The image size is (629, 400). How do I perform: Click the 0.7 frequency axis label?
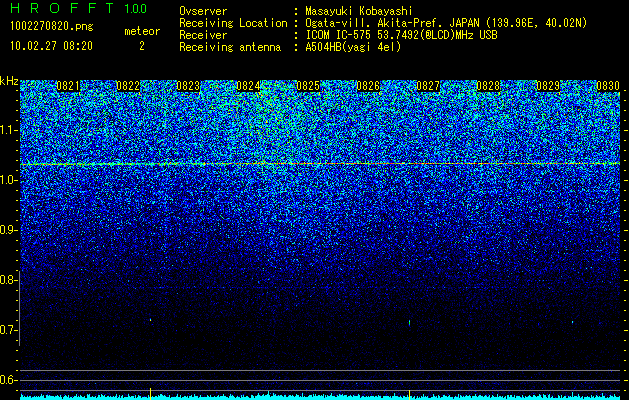pyautogui.click(x=7, y=330)
